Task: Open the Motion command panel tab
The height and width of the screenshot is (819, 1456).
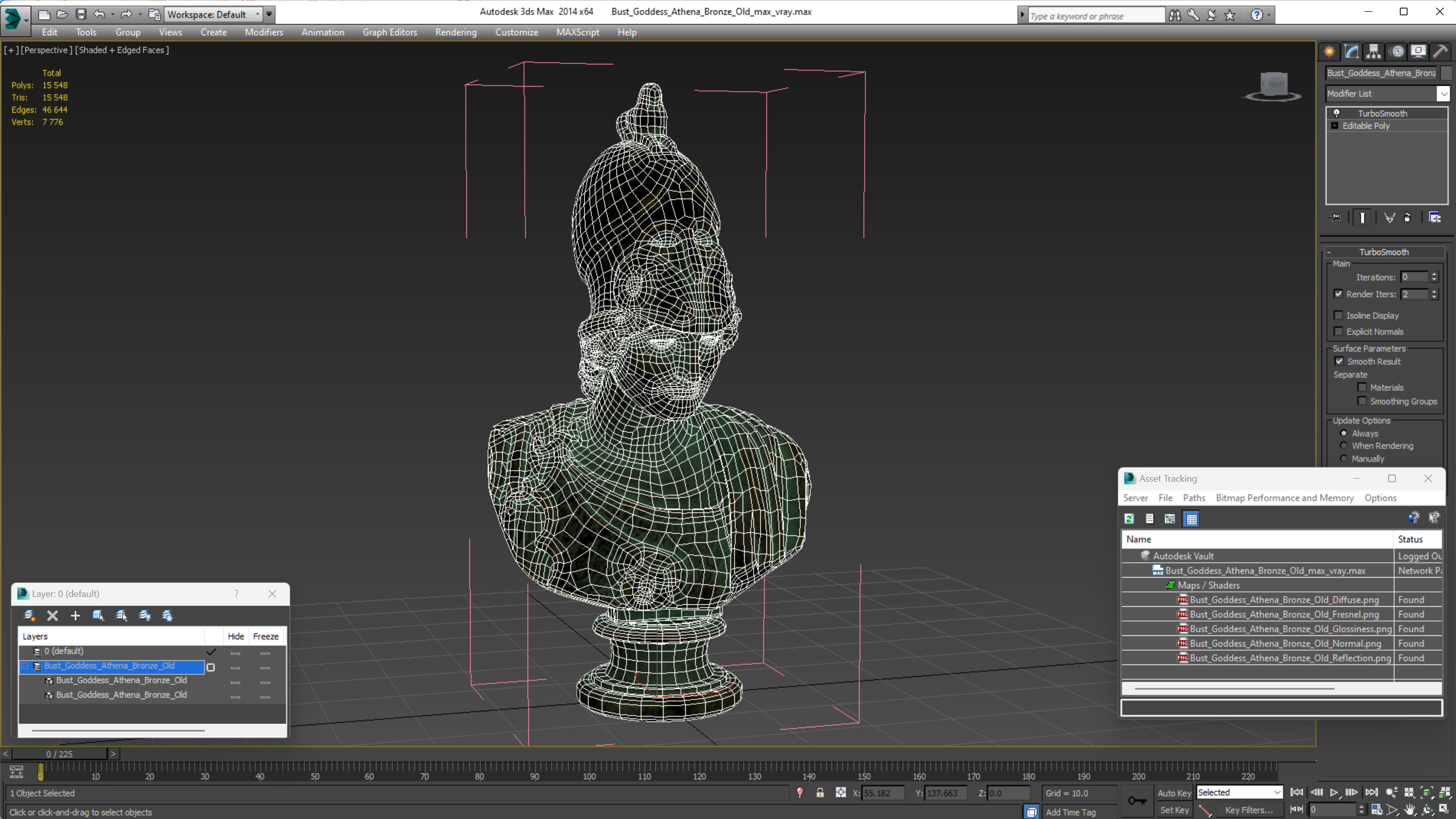Action: (x=1397, y=52)
